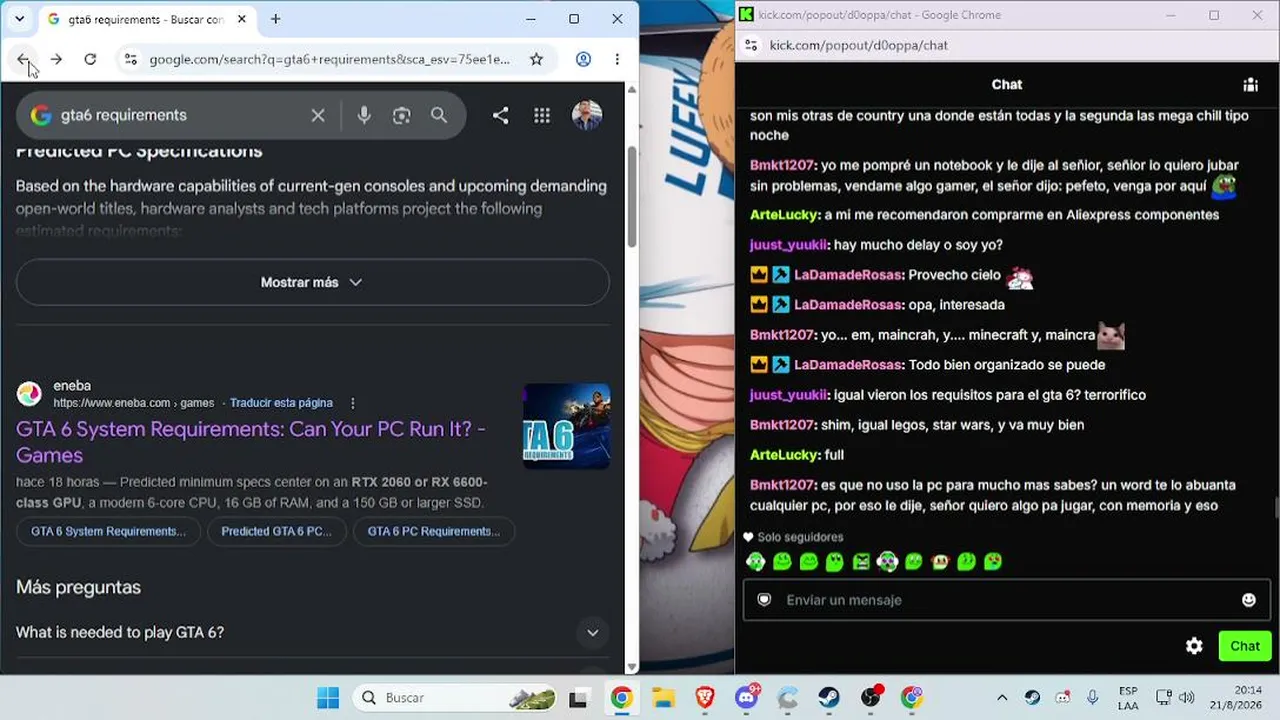Start a Google voice search

(x=364, y=115)
